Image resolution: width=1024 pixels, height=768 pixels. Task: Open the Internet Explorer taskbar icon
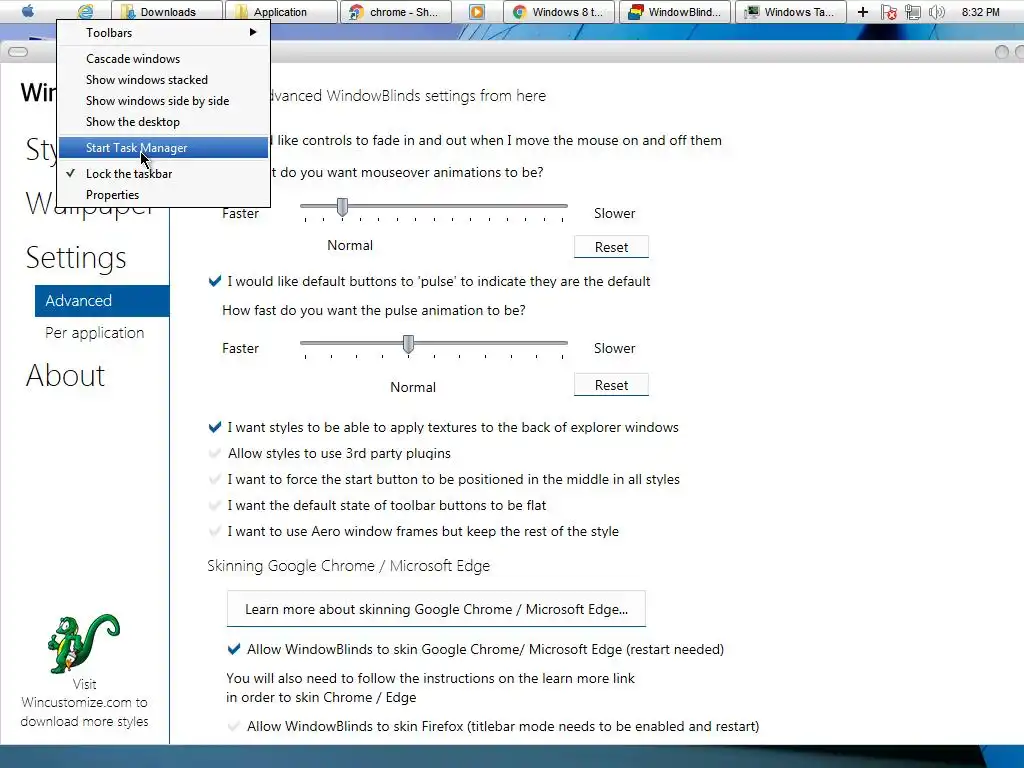(86, 11)
